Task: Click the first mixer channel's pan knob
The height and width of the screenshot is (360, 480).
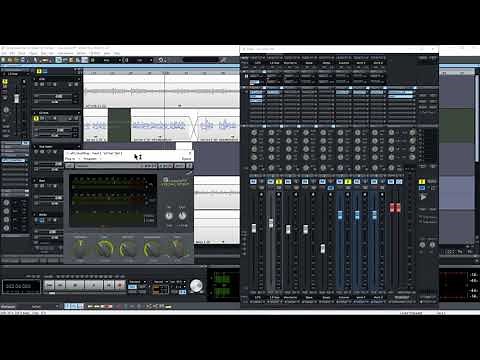Action: 254,168
